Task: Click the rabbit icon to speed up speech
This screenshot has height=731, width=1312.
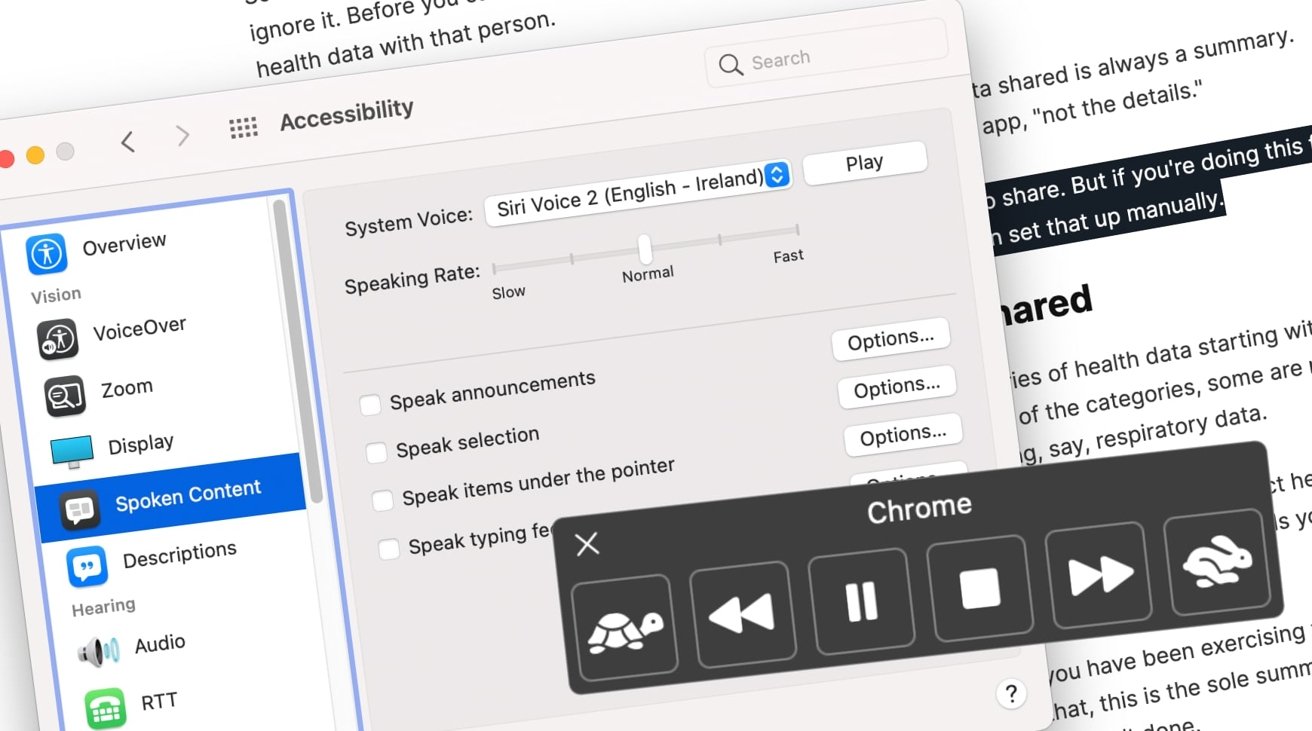Action: pos(1217,563)
